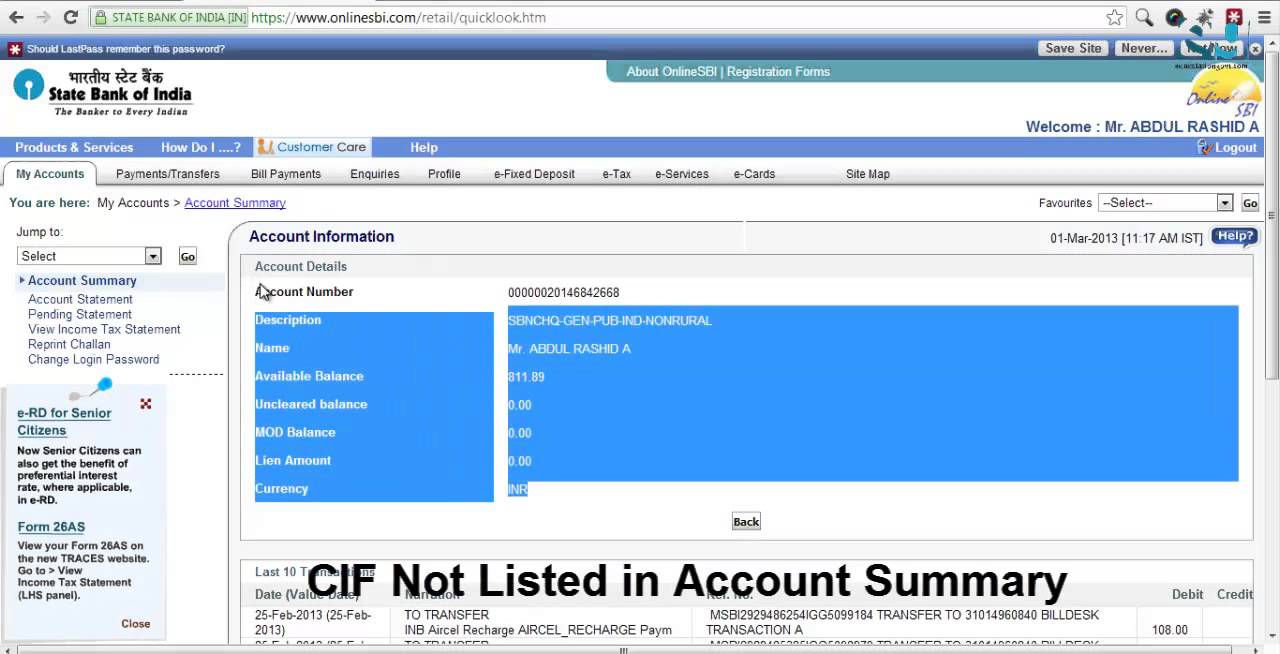
Task: Click the Online SBI sun logo
Action: (x=1224, y=93)
